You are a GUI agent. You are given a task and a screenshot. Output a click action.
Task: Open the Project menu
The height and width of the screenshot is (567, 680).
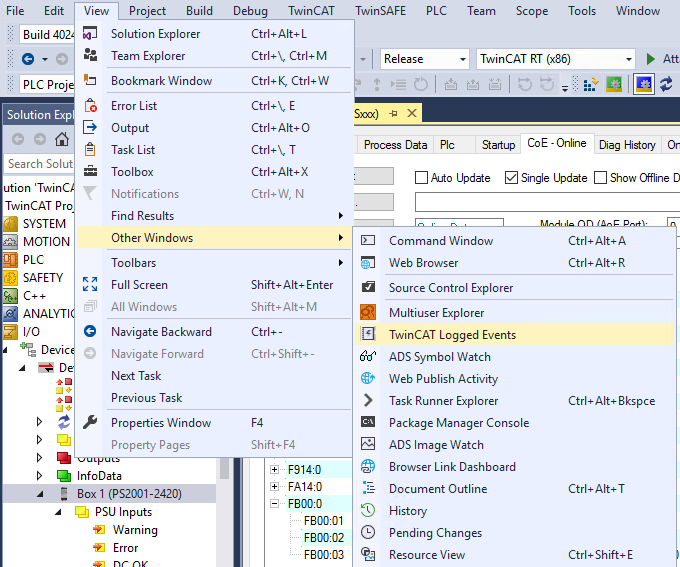click(147, 11)
